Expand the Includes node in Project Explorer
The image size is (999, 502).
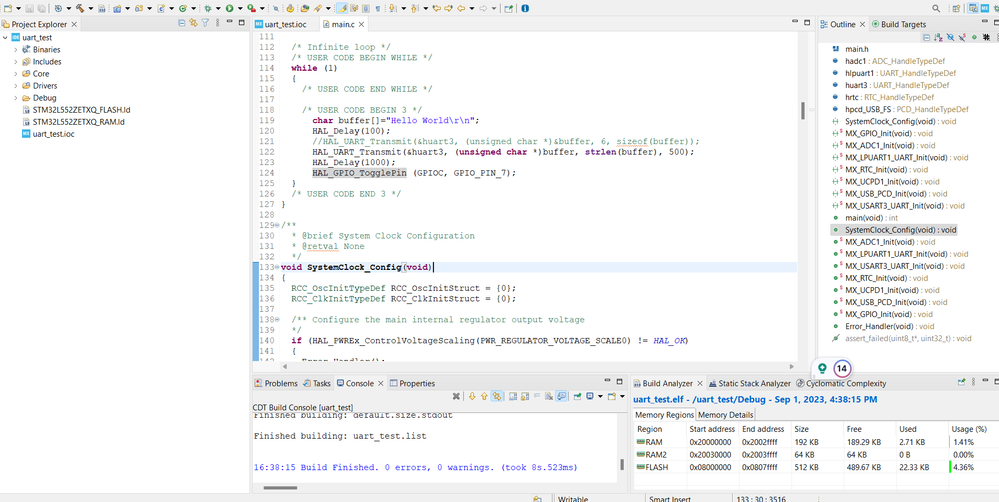click(16, 61)
